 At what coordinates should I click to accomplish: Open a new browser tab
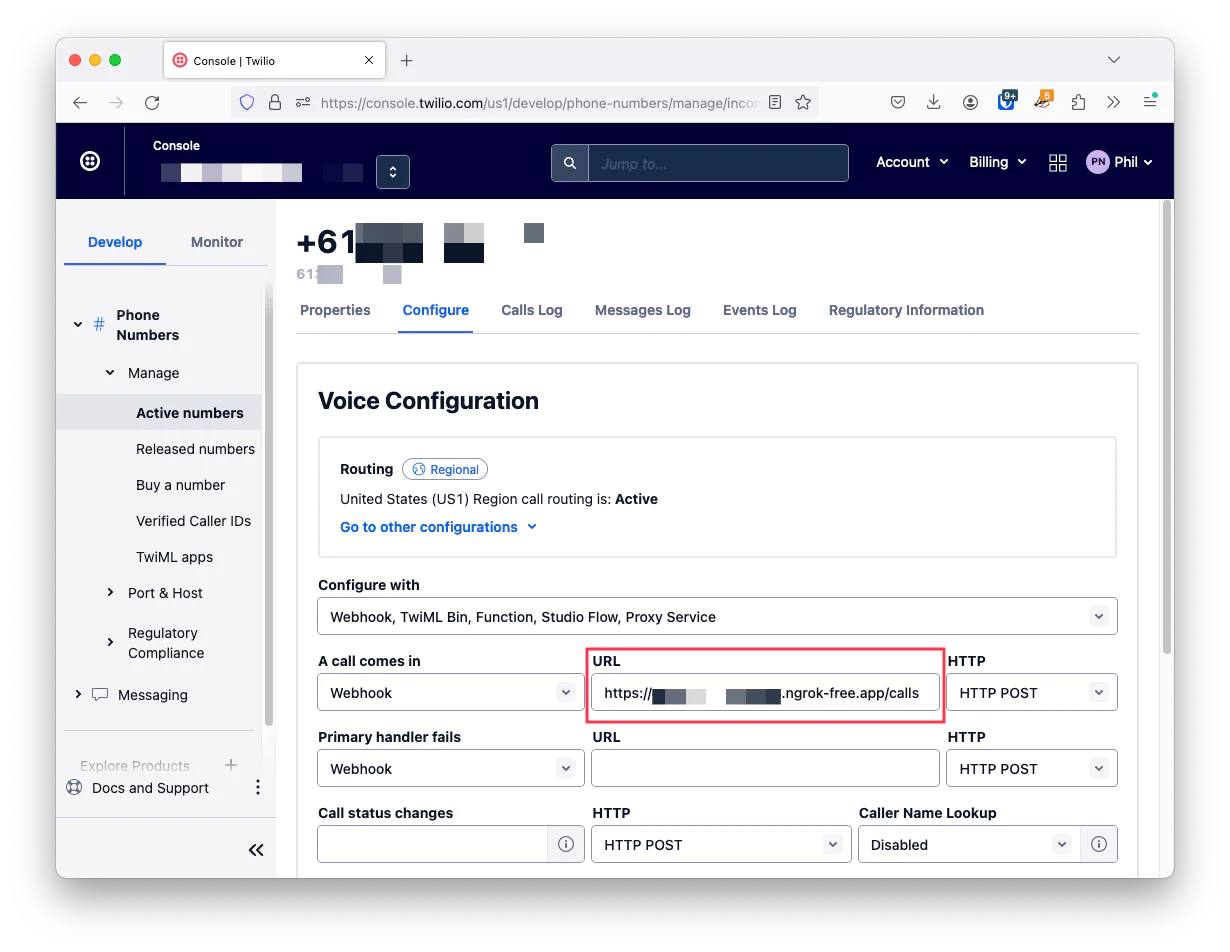(x=406, y=61)
